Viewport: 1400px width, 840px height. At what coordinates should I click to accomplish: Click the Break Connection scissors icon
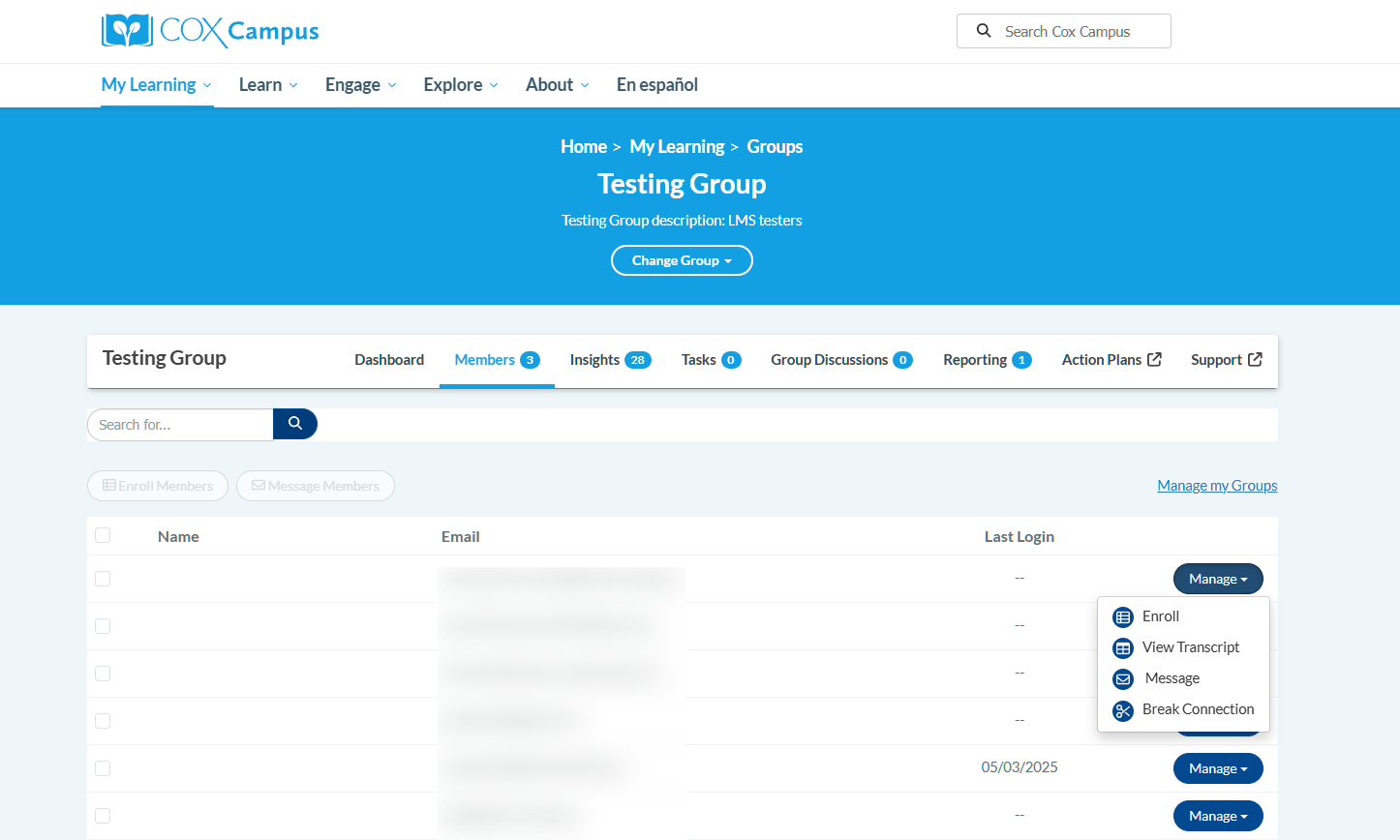click(x=1123, y=710)
